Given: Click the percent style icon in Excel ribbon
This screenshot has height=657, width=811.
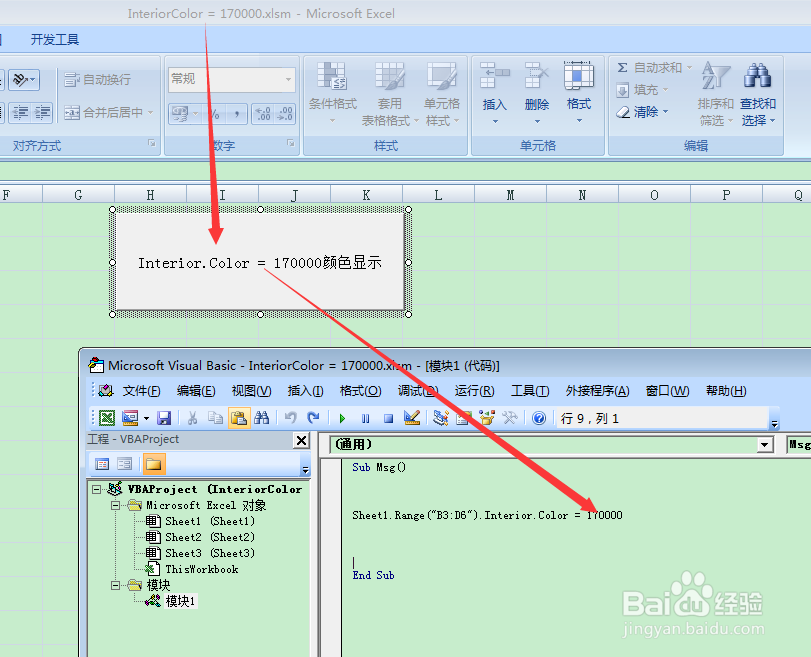Looking at the screenshot, I should point(214,114).
